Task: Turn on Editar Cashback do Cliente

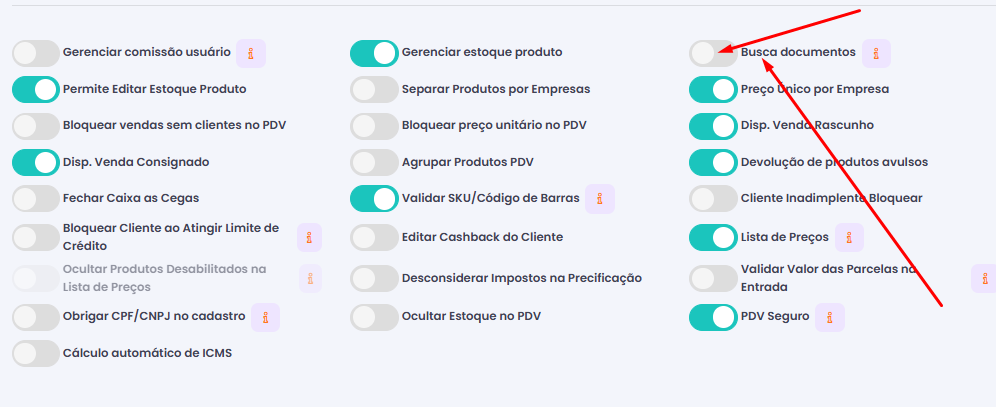Action: [x=374, y=237]
